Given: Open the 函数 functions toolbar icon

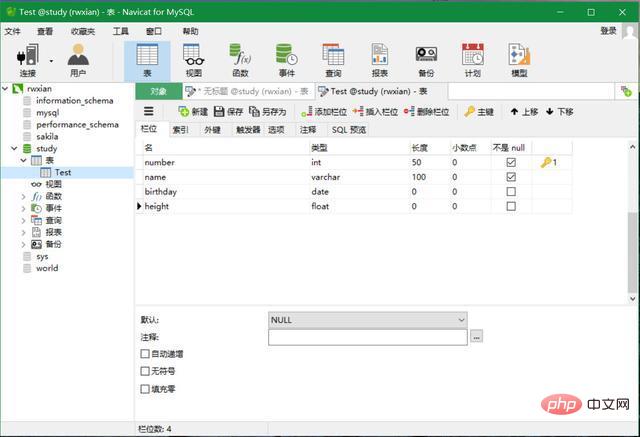Looking at the screenshot, I should coord(240,60).
